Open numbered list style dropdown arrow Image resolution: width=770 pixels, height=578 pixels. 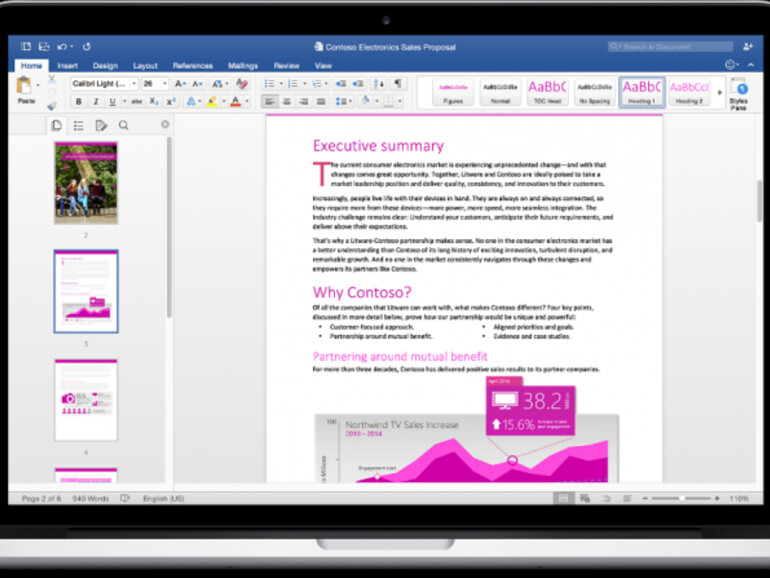pyautogui.click(x=304, y=83)
